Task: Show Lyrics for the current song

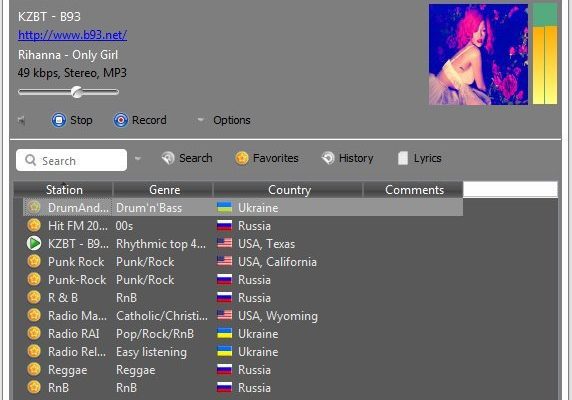Action: (420, 158)
